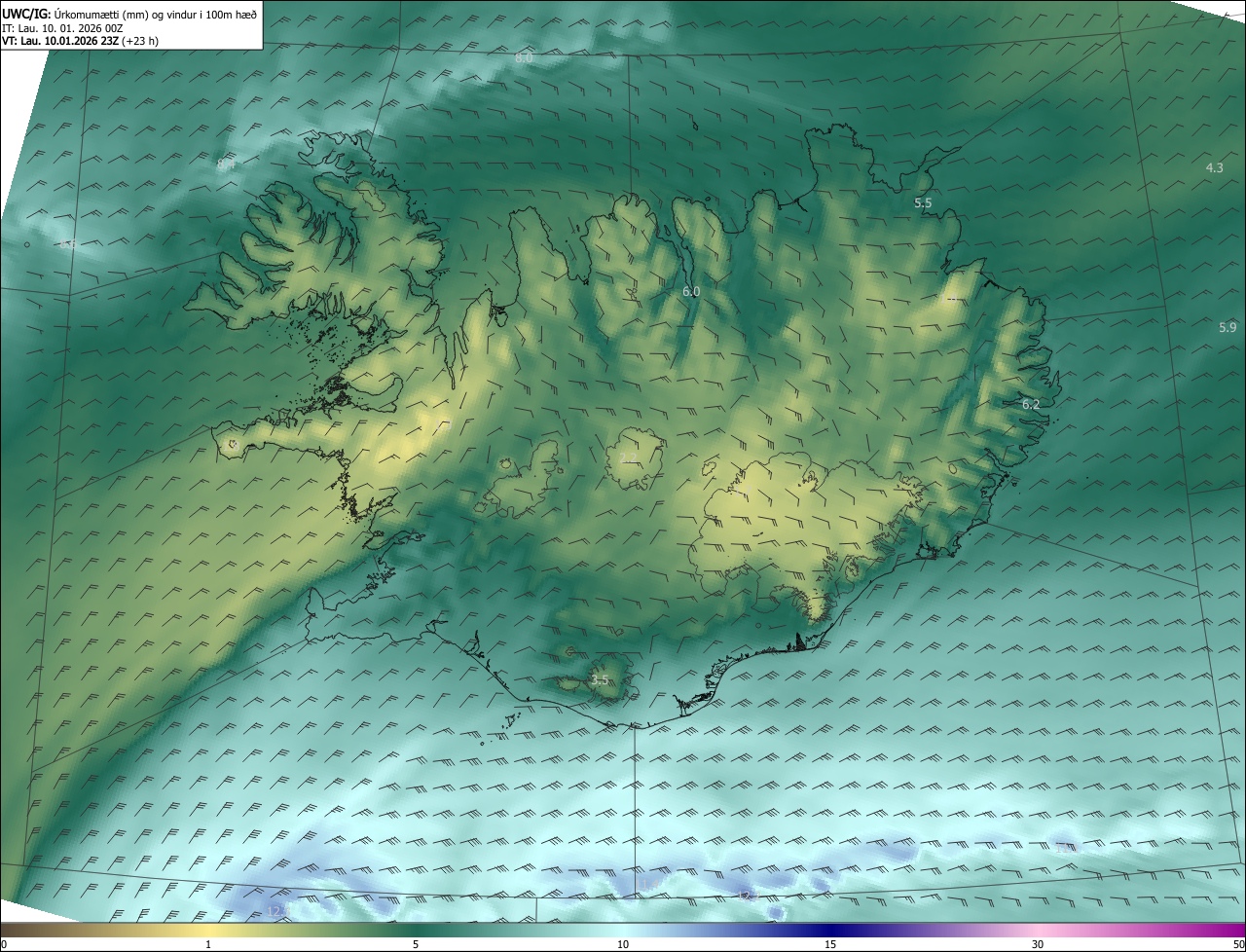Screen dimensions: 1246x952
Task: Click the '5.9' value label on the map
Action: tap(1227, 328)
